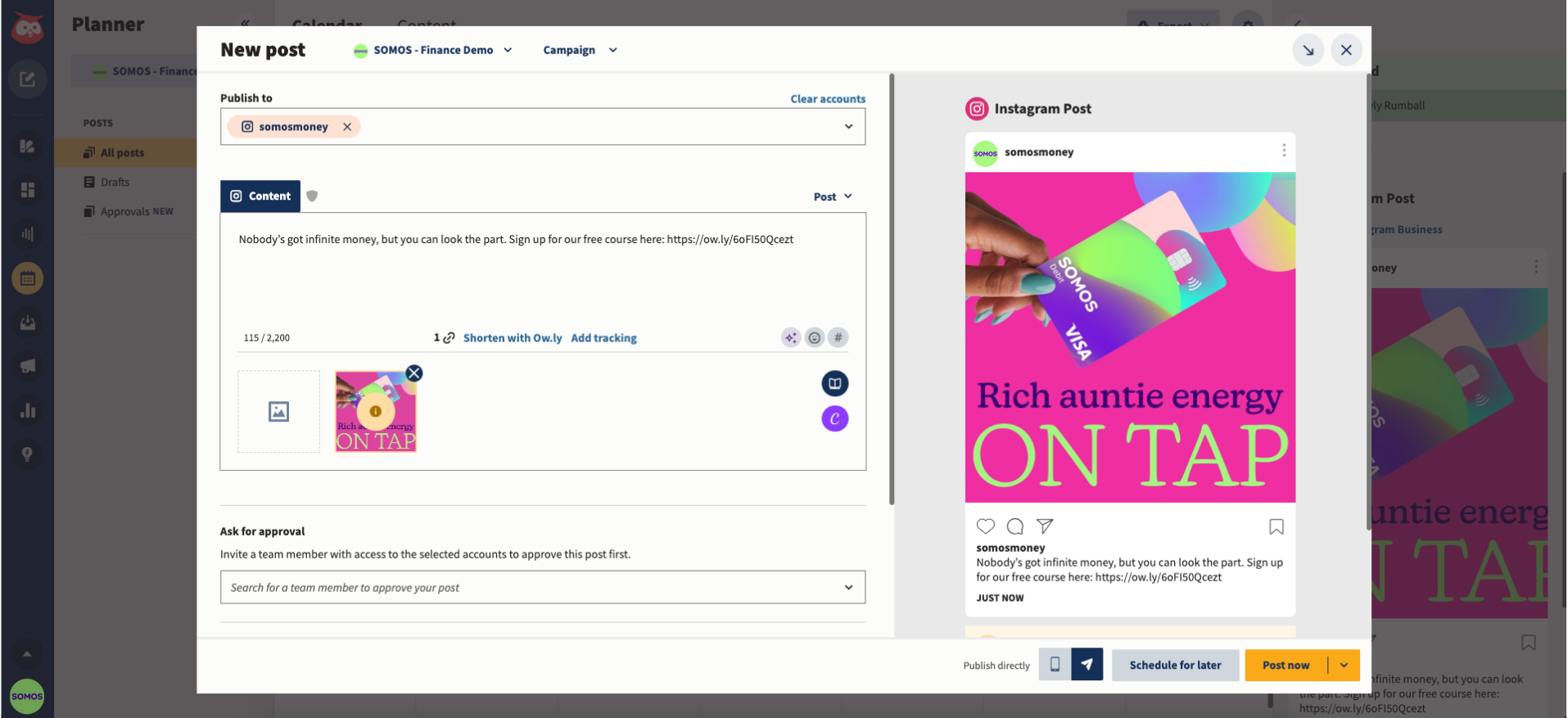Open the Post type dropdown

click(834, 196)
